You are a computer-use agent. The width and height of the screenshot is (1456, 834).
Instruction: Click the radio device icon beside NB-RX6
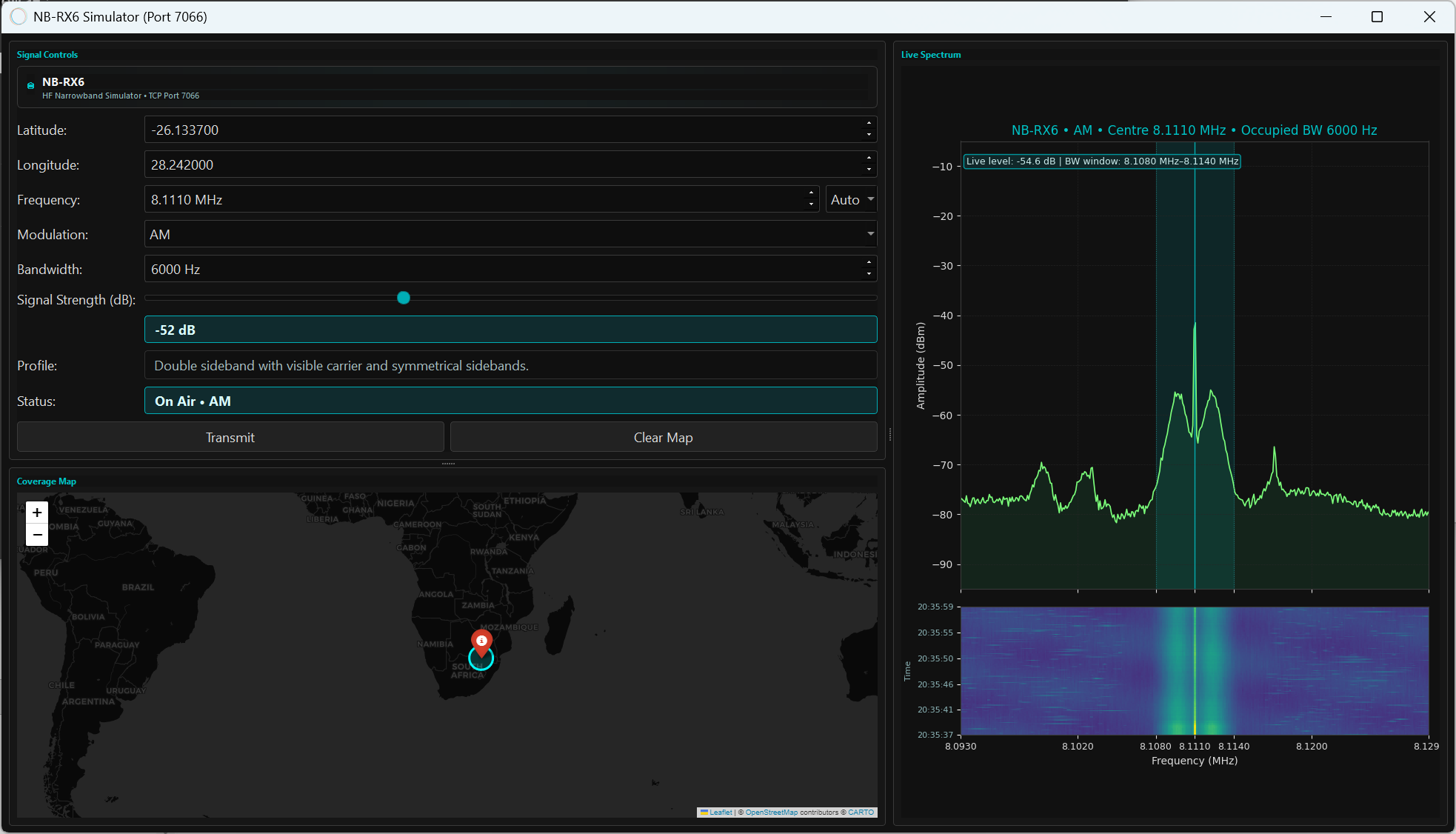click(x=30, y=86)
